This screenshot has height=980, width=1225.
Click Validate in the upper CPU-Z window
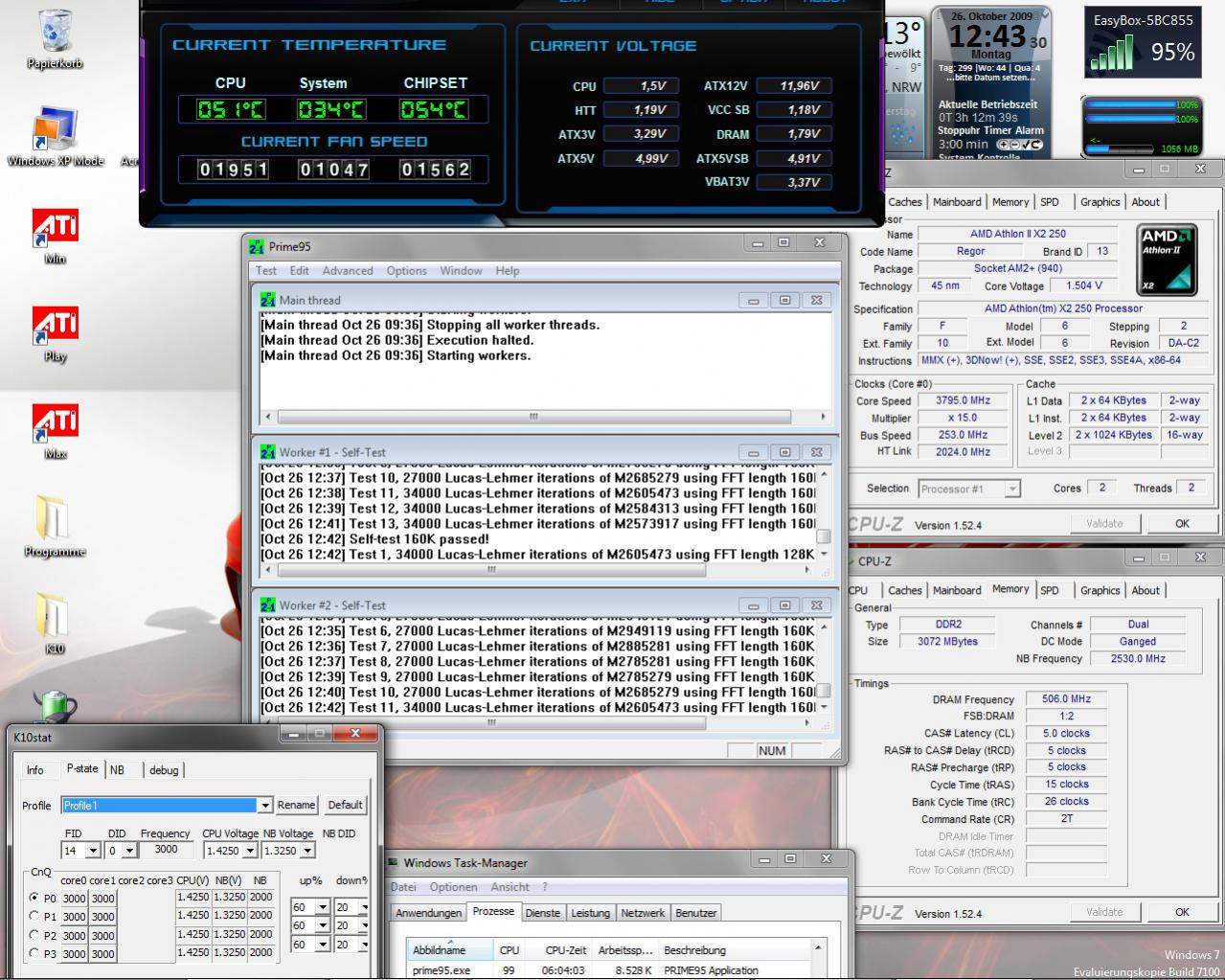(x=1104, y=523)
